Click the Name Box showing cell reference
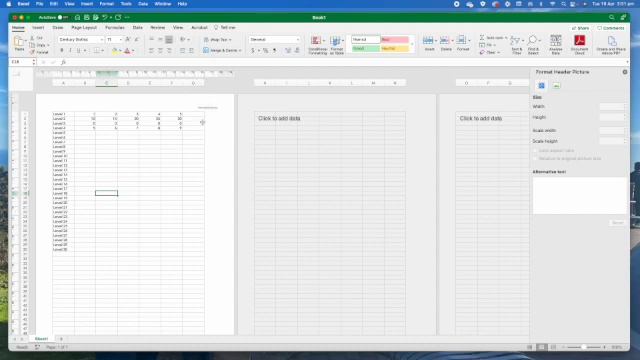 tap(21, 62)
